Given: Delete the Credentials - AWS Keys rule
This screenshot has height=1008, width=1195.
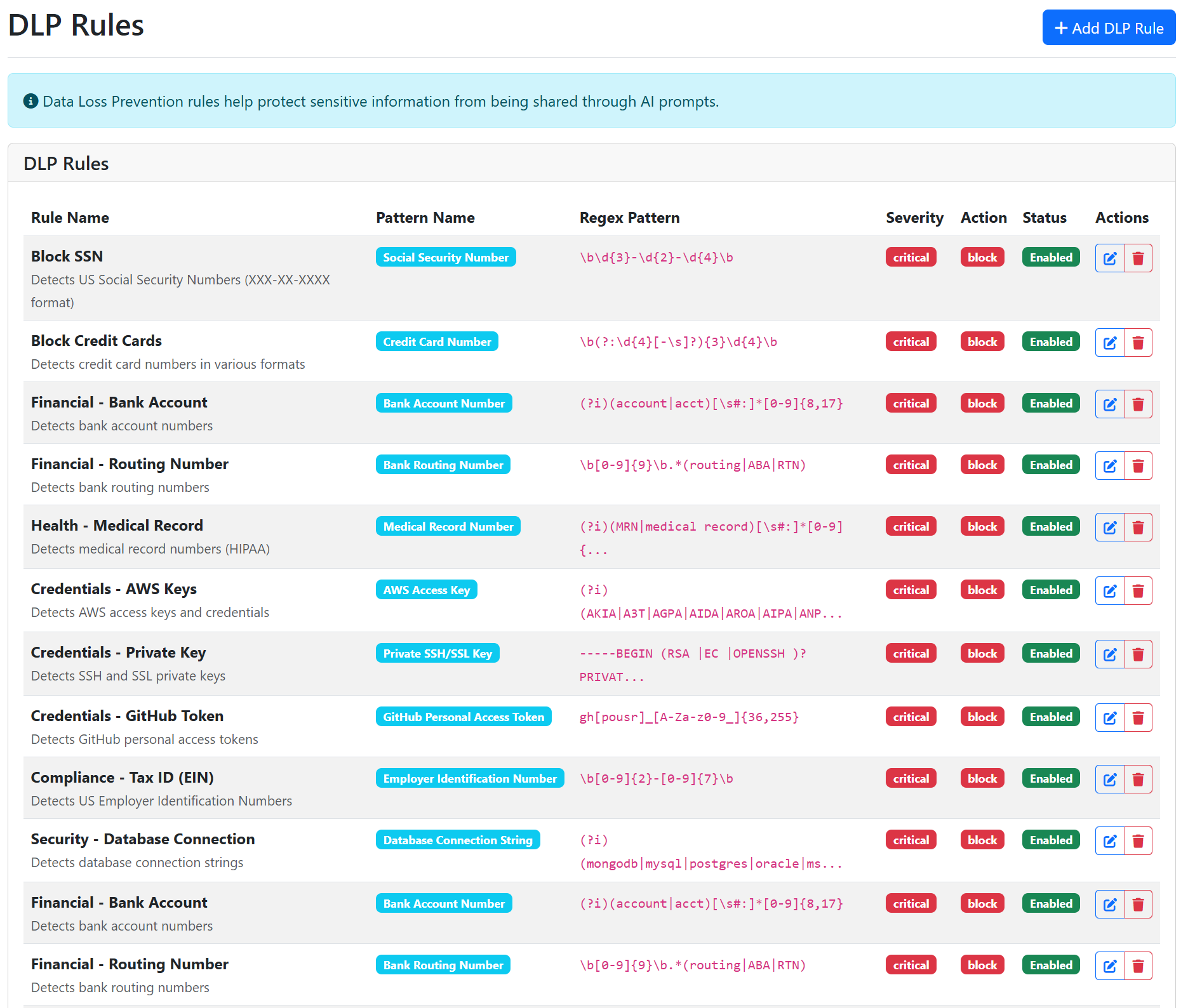Looking at the screenshot, I should (x=1138, y=591).
